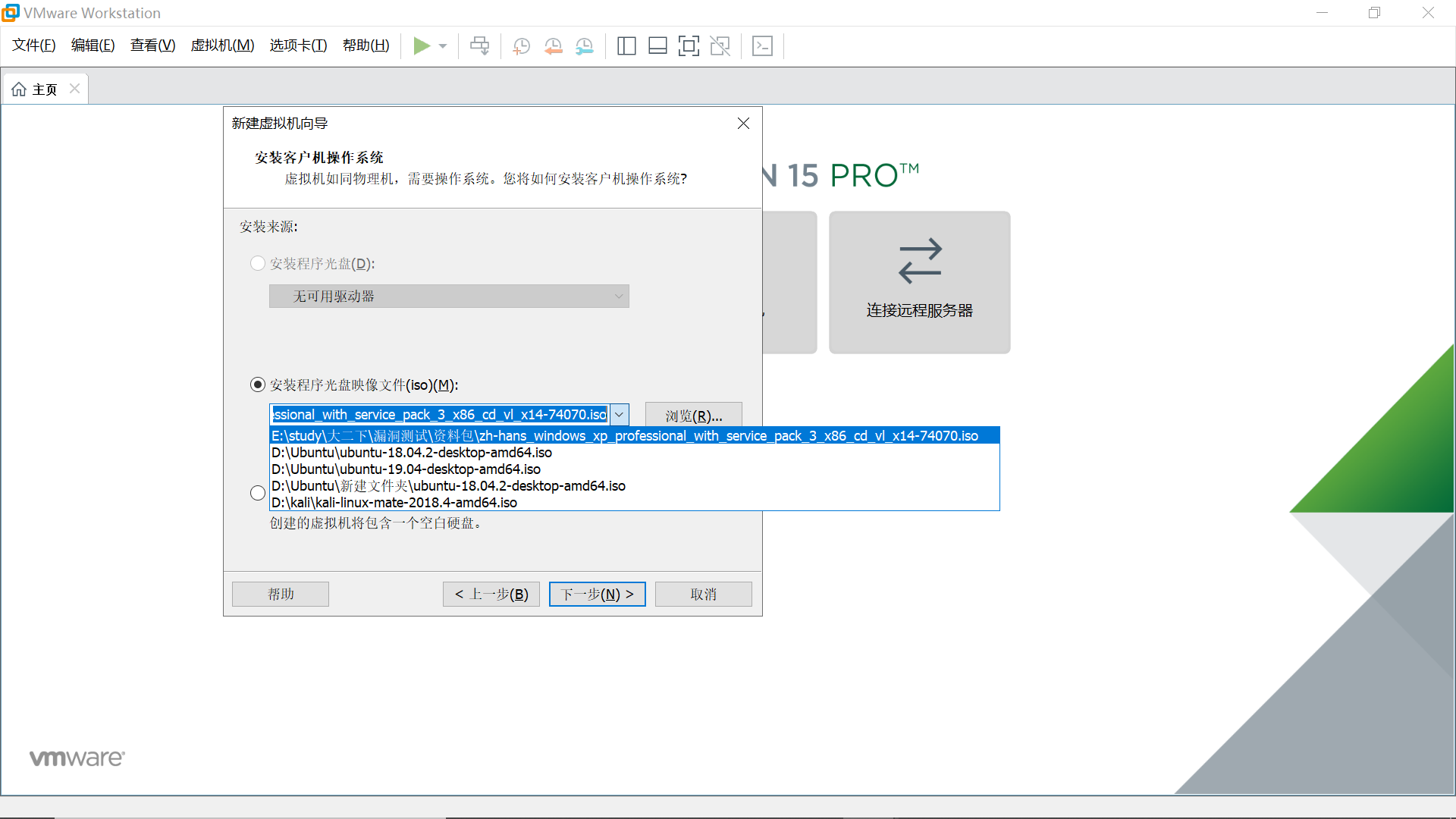The image size is (1456, 819).
Task: Switch to the 主页 home tab
Action: point(36,89)
